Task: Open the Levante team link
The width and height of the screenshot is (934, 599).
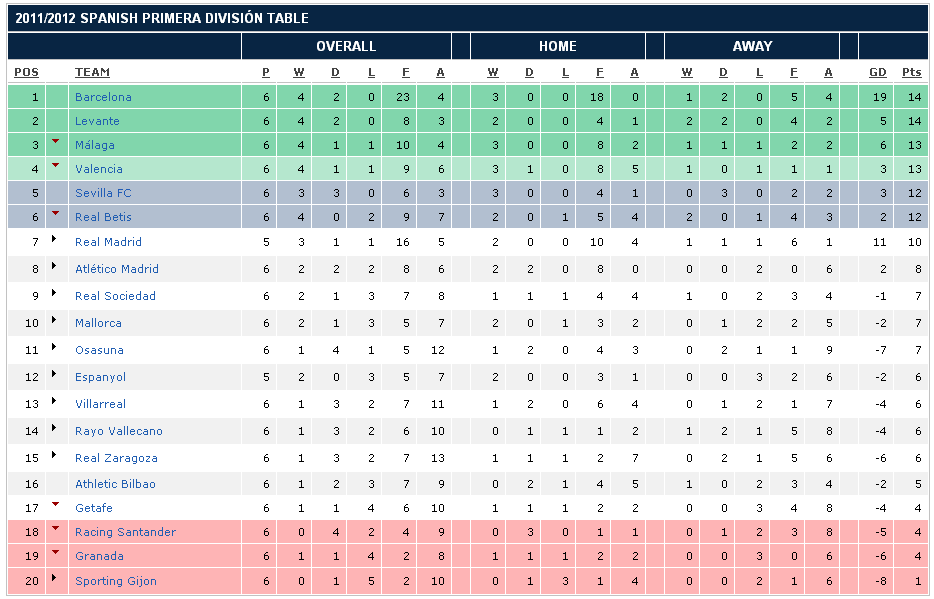Action: pos(97,121)
